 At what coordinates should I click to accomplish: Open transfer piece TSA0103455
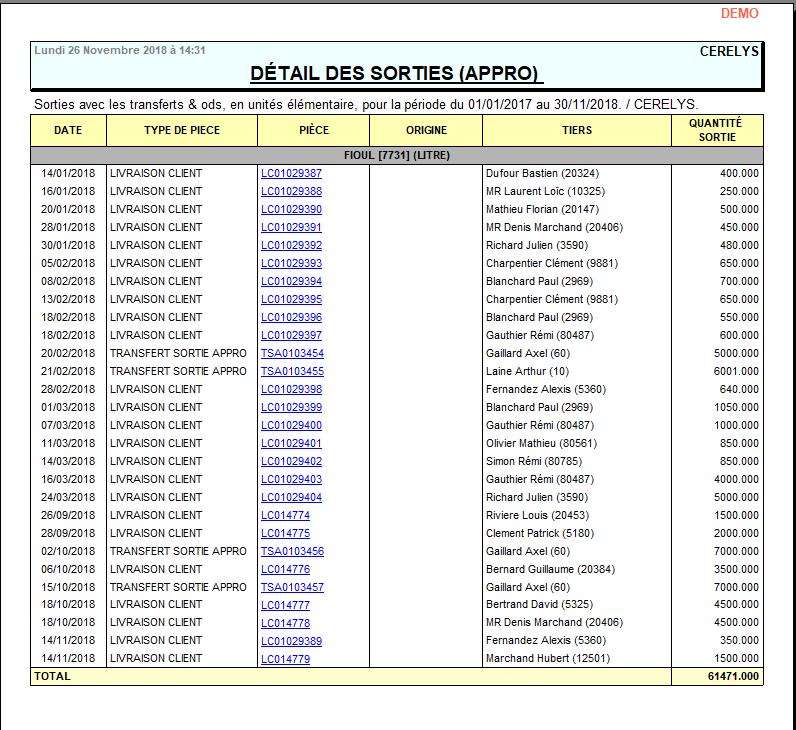[292, 371]
